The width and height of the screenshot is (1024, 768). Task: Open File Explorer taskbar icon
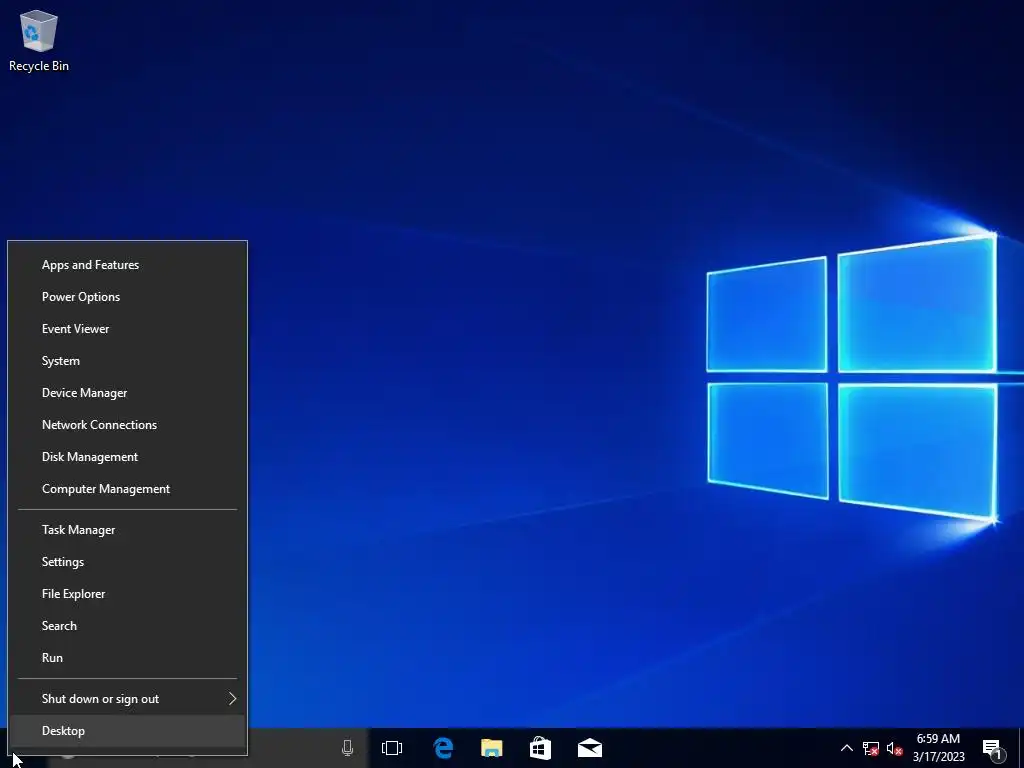coord(492,748)
